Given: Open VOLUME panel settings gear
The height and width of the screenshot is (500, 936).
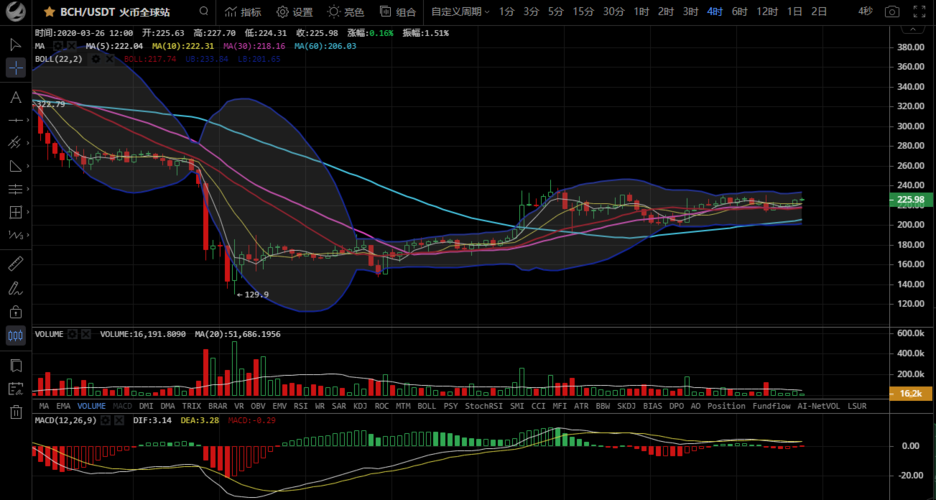Looking at the screenshot, I should [72, 334].
